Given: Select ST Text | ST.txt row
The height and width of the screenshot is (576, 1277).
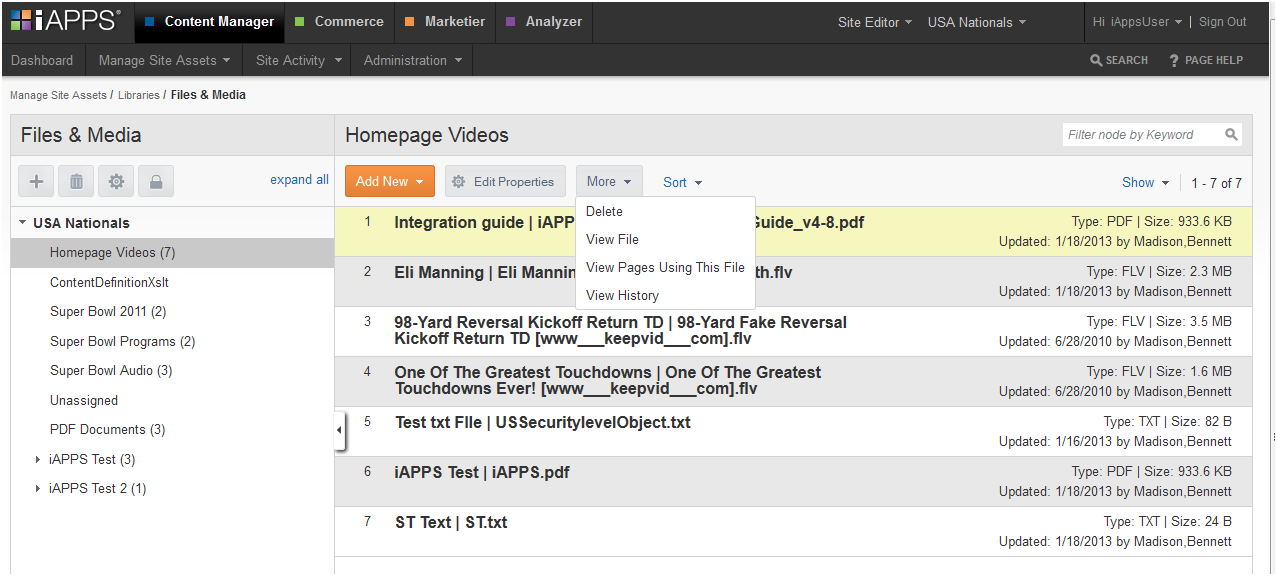Looking at the screenshot, I should pos(793,532).
